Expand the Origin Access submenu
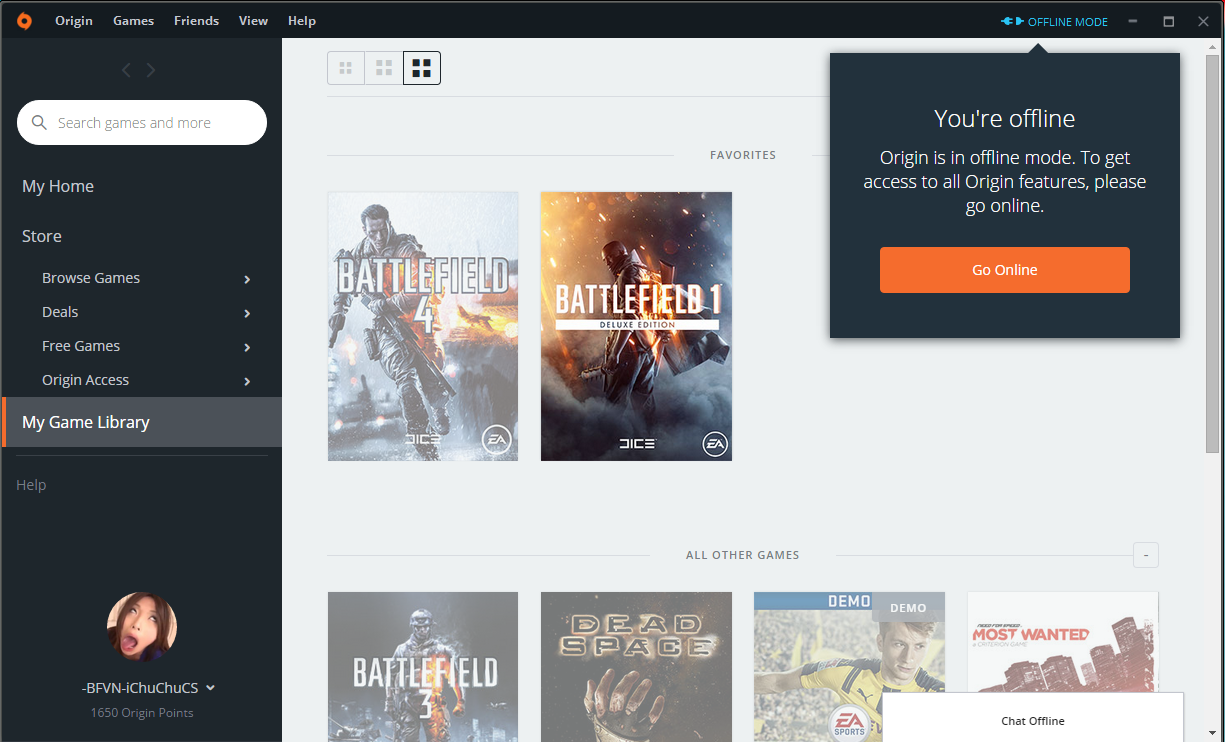Viewport: 1225px width, 742px height. (x=247, y=381)
